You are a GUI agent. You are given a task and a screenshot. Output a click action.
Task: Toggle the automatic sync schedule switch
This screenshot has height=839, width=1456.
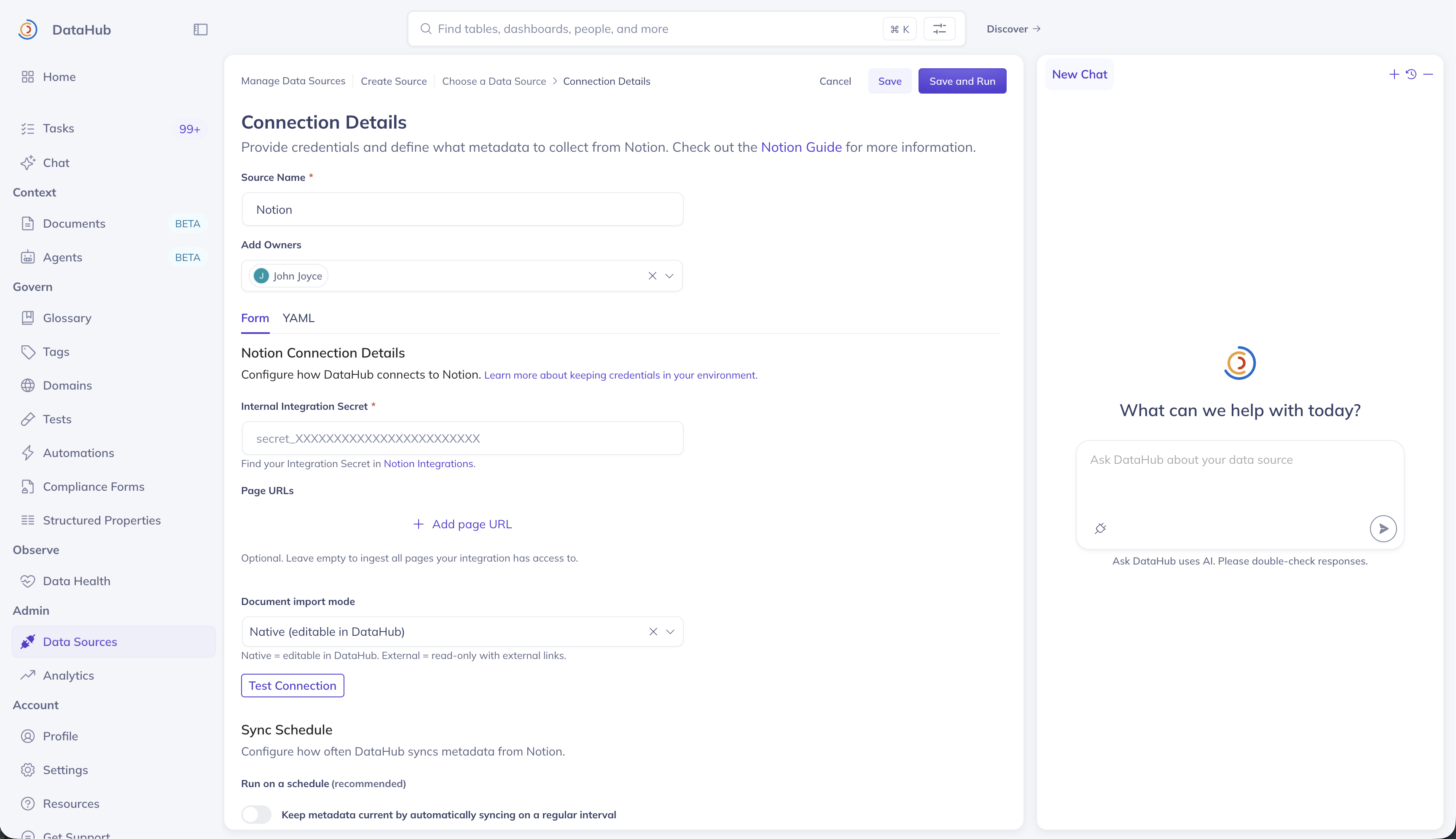tap(256, 814)
